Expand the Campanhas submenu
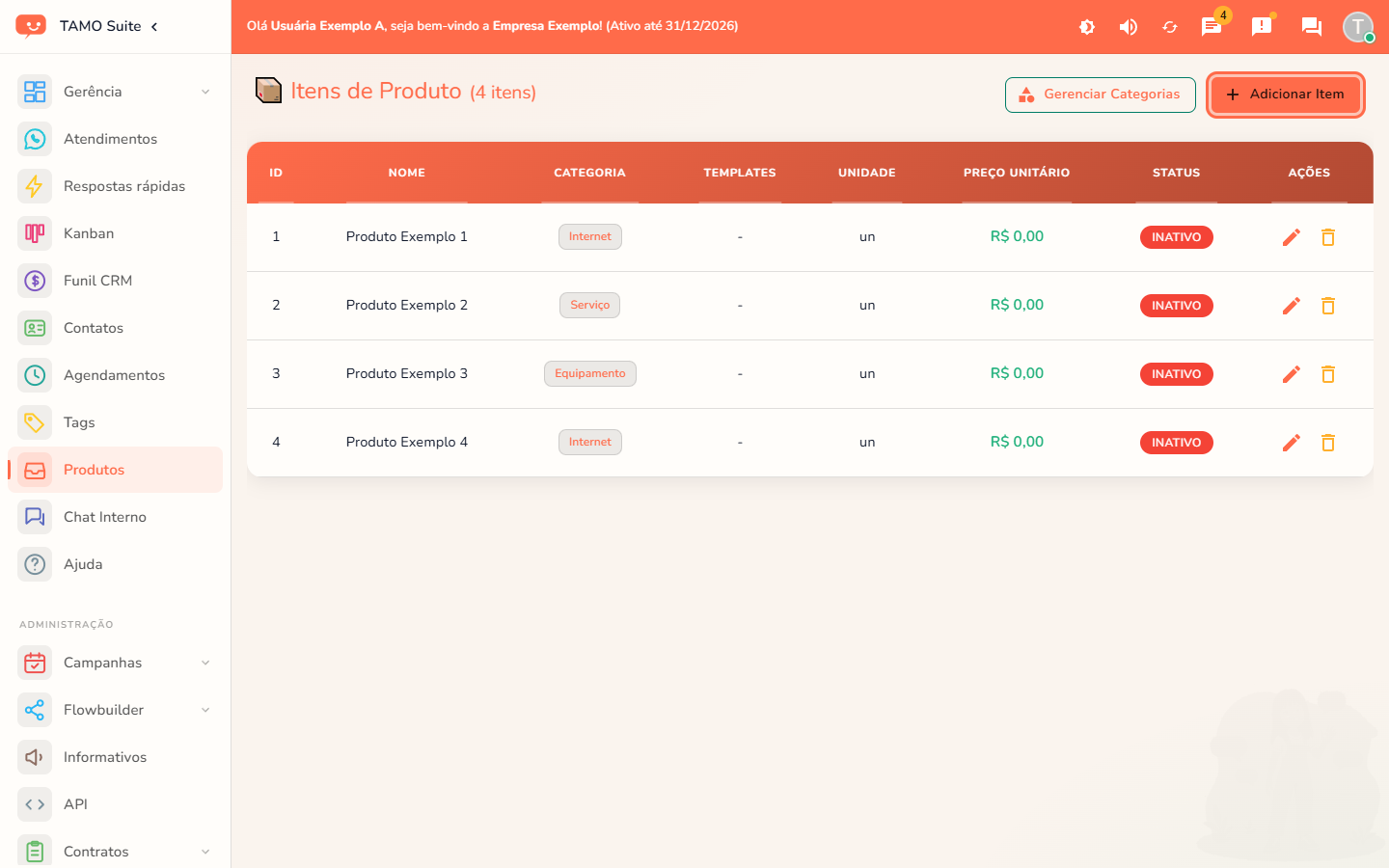Image resolution: width=1389 pixels, height=868 pixels. coord(115,663)
